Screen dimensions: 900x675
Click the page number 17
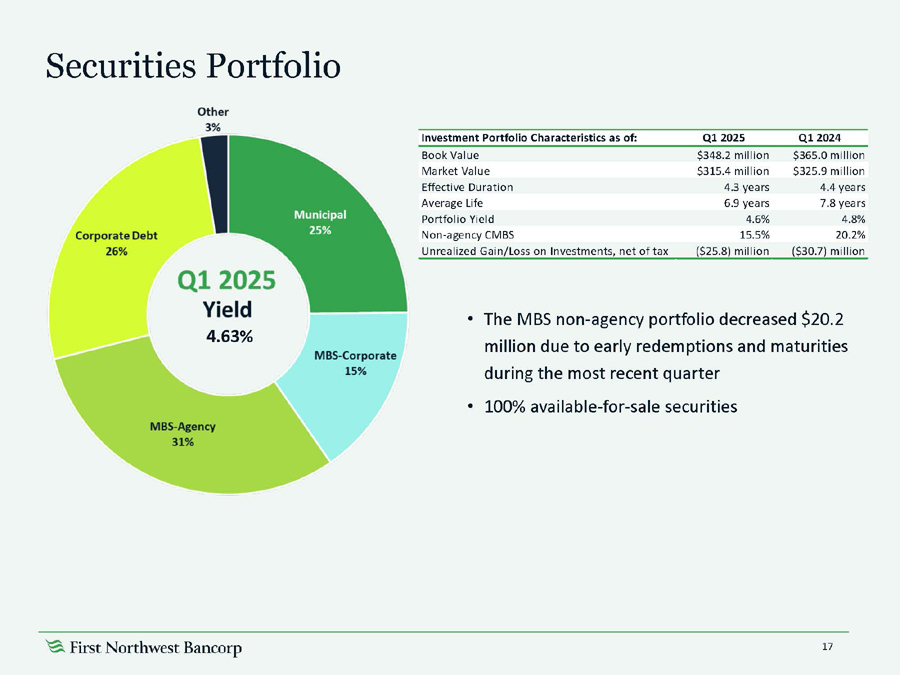[x=827, y=647]
